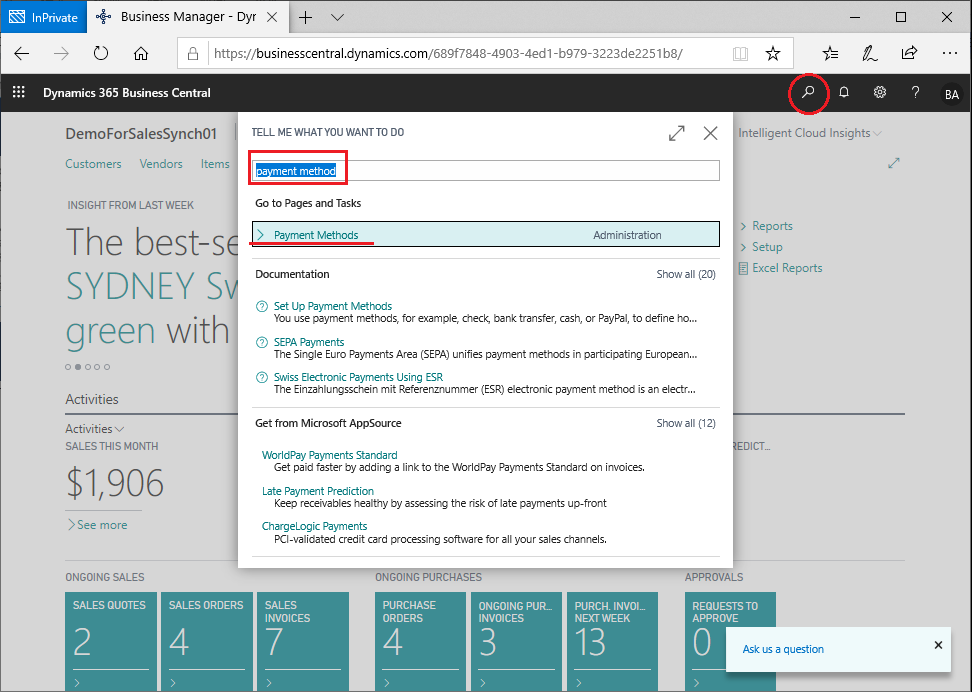The width and height of the screenshot is (972, 692).
Task: Click the help icon beside Set Up Payment Methods
Action: click(x=262, y=306)
